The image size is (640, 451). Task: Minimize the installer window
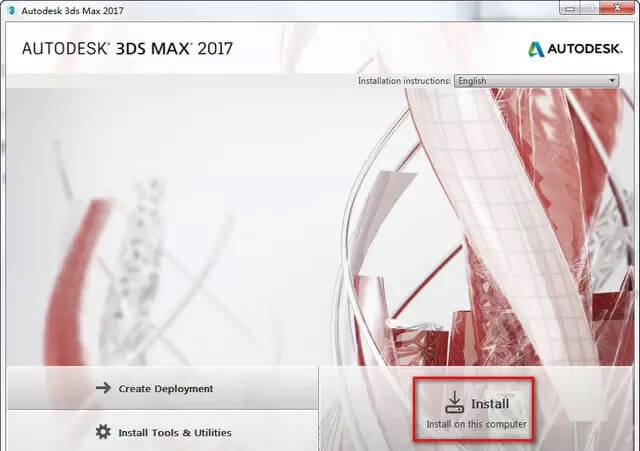click(x=570, y=7)
